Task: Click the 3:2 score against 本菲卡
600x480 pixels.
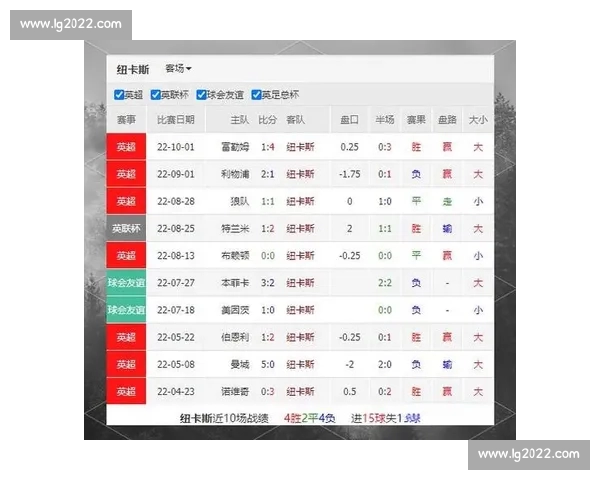Action: click(267, 283)
